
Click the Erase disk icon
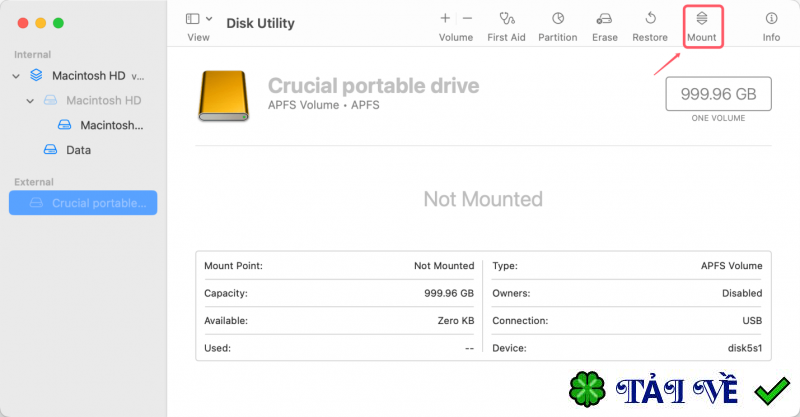click(604, 19)
